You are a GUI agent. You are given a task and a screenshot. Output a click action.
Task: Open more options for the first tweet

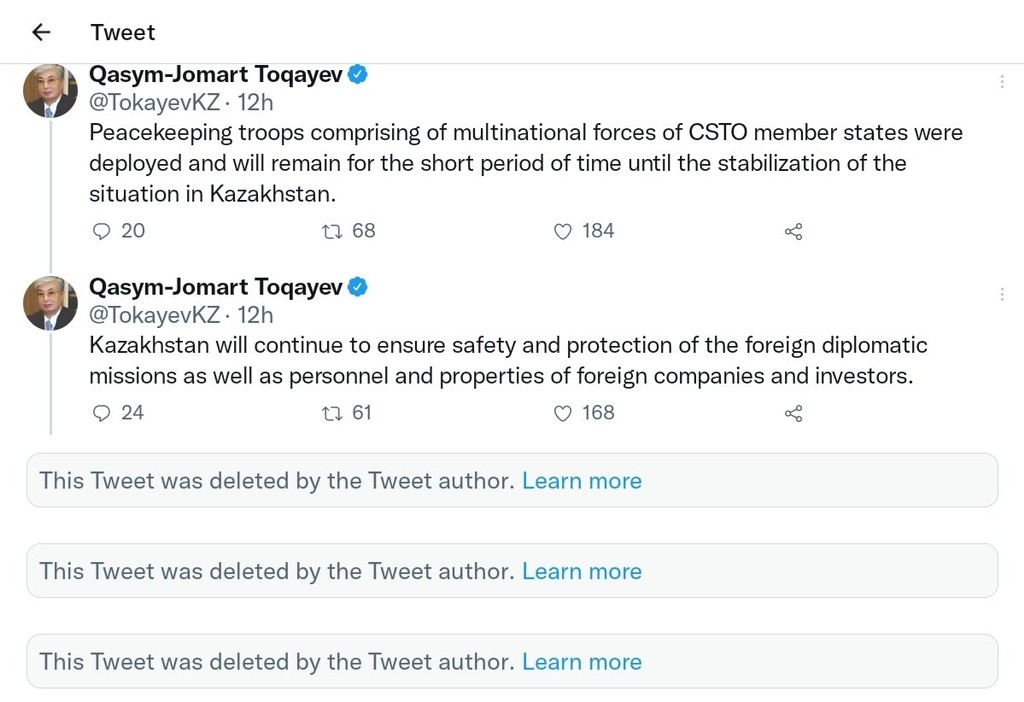[1001, 82]
